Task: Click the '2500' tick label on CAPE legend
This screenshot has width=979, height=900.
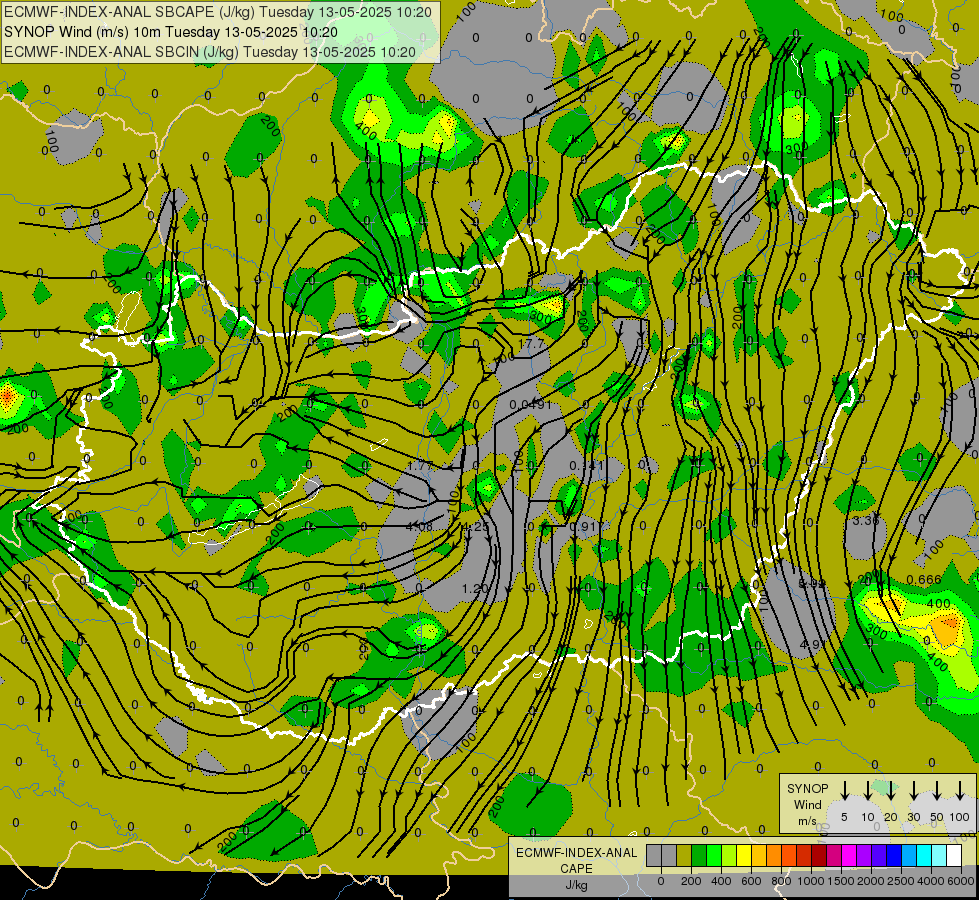Action: (901, 881)
